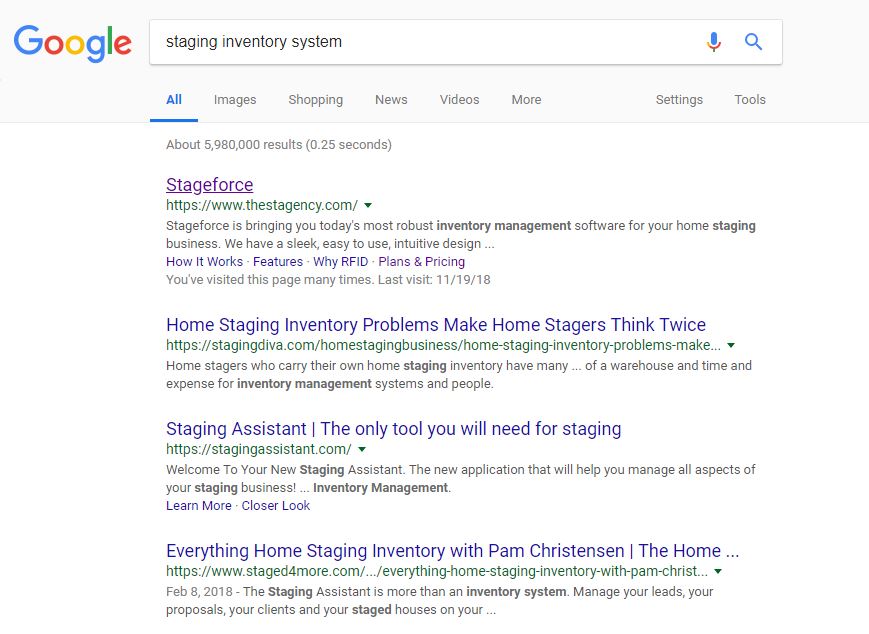This screenshot has width=869, height=634.
Task: Open the Closer Look sitelink
Action: 275,505
